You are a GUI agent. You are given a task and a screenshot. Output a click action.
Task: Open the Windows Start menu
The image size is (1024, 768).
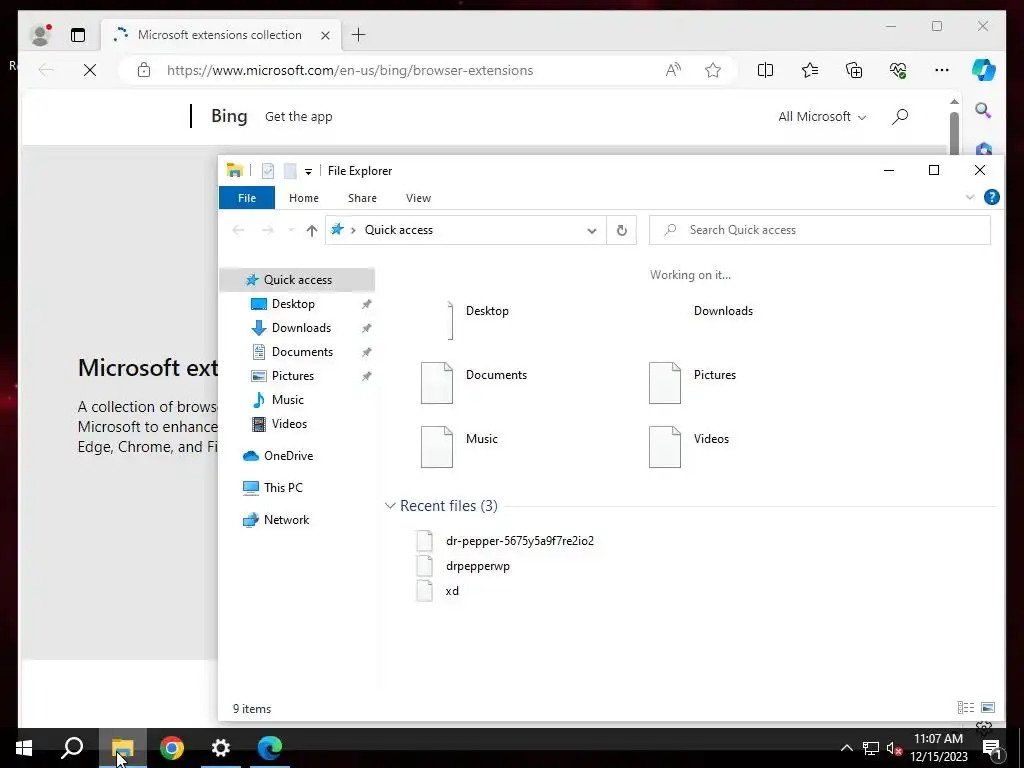point(24,748)
